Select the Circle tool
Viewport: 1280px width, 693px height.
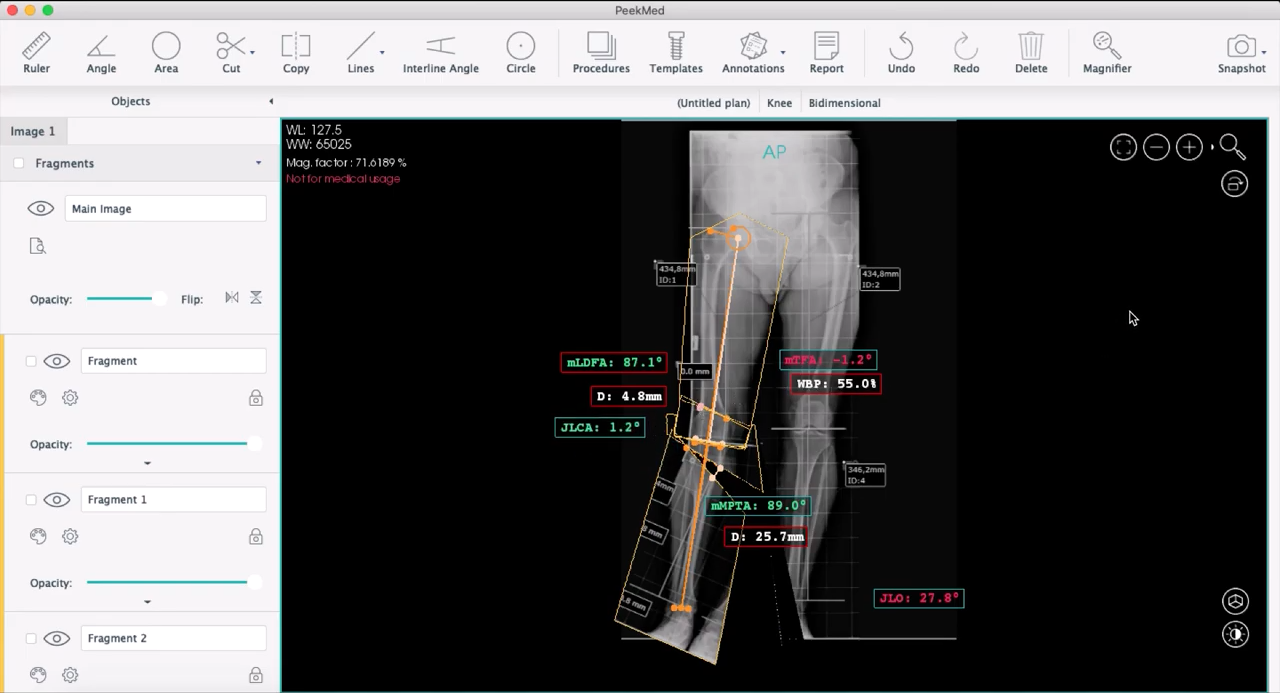[521, 53]
